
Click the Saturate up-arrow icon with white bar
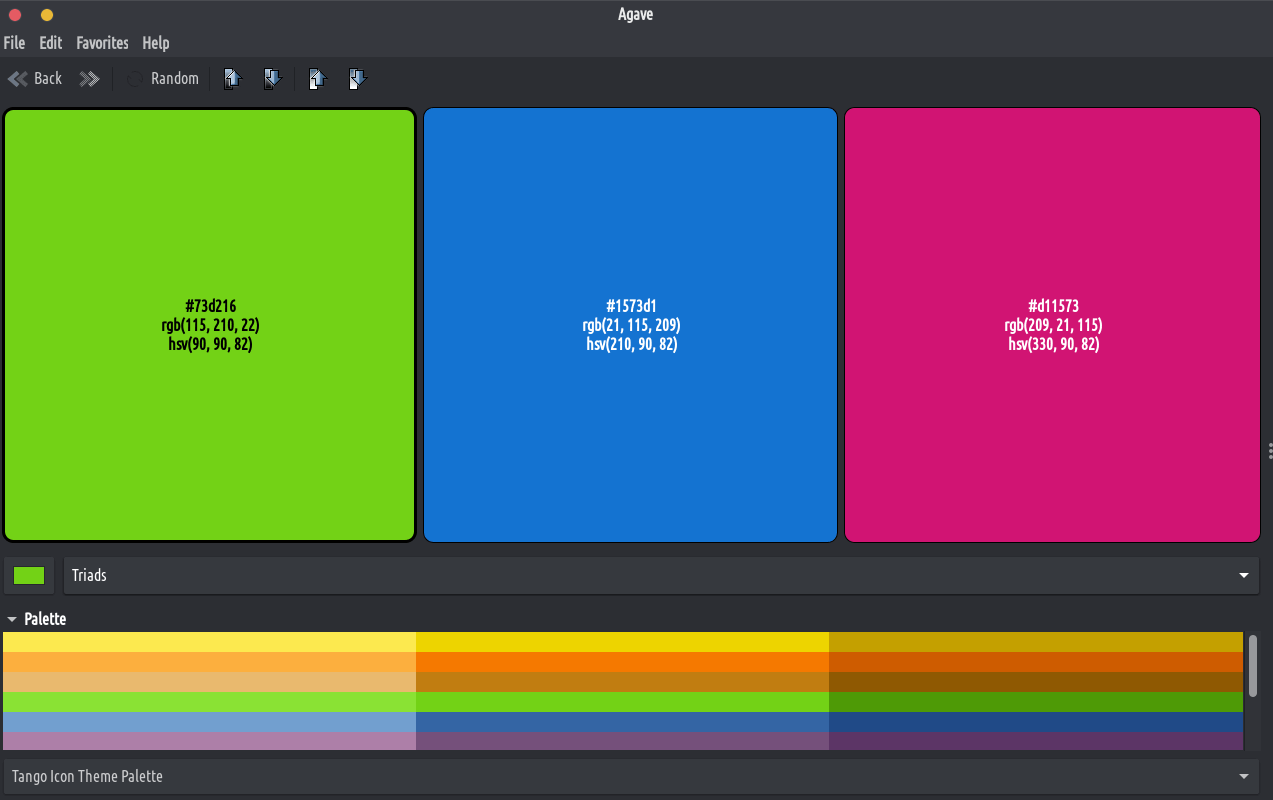[x=318, y=79]
